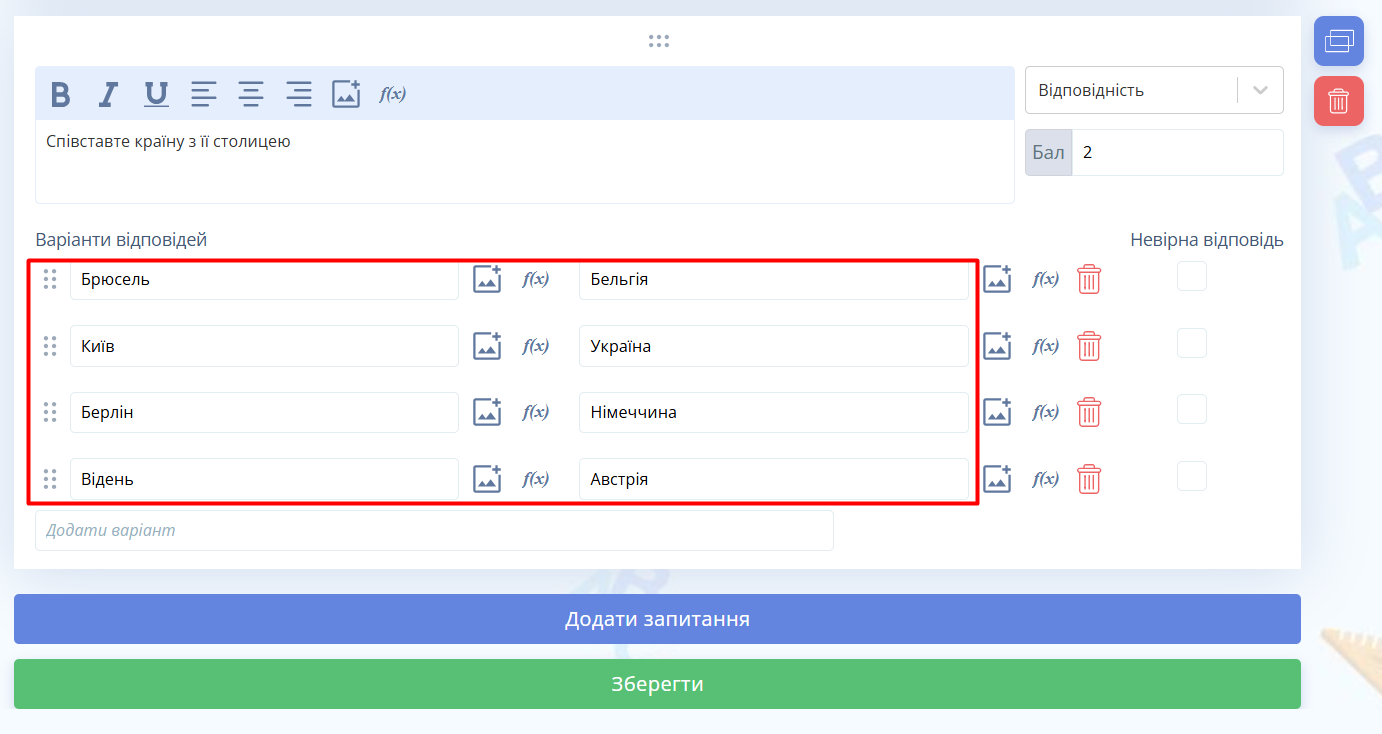1382x734 pixels.
Task: Insert formula via toolbar f(x) icon
Action: click(x=392, y=94)
